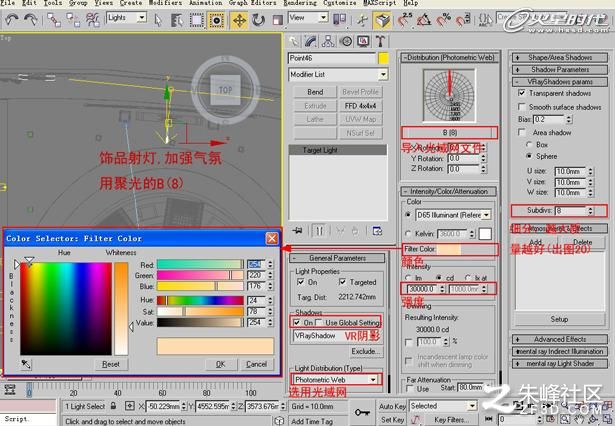Activate the Select Object arrow tool
Viewport: 615px width, 426px height.
coord(158,20)
